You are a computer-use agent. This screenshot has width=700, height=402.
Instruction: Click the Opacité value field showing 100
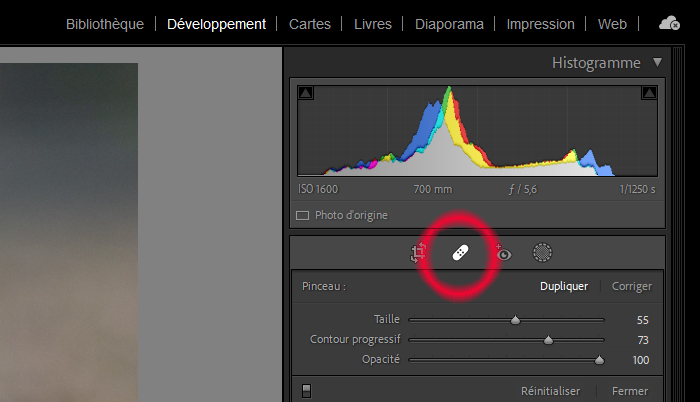click(x=640, y=360)
